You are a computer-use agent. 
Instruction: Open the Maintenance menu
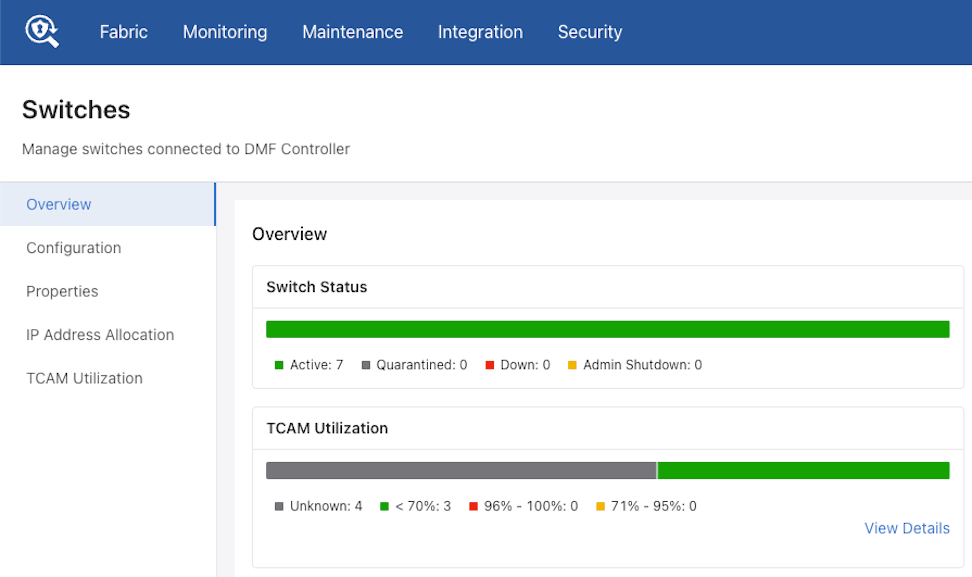coord(352,32)
